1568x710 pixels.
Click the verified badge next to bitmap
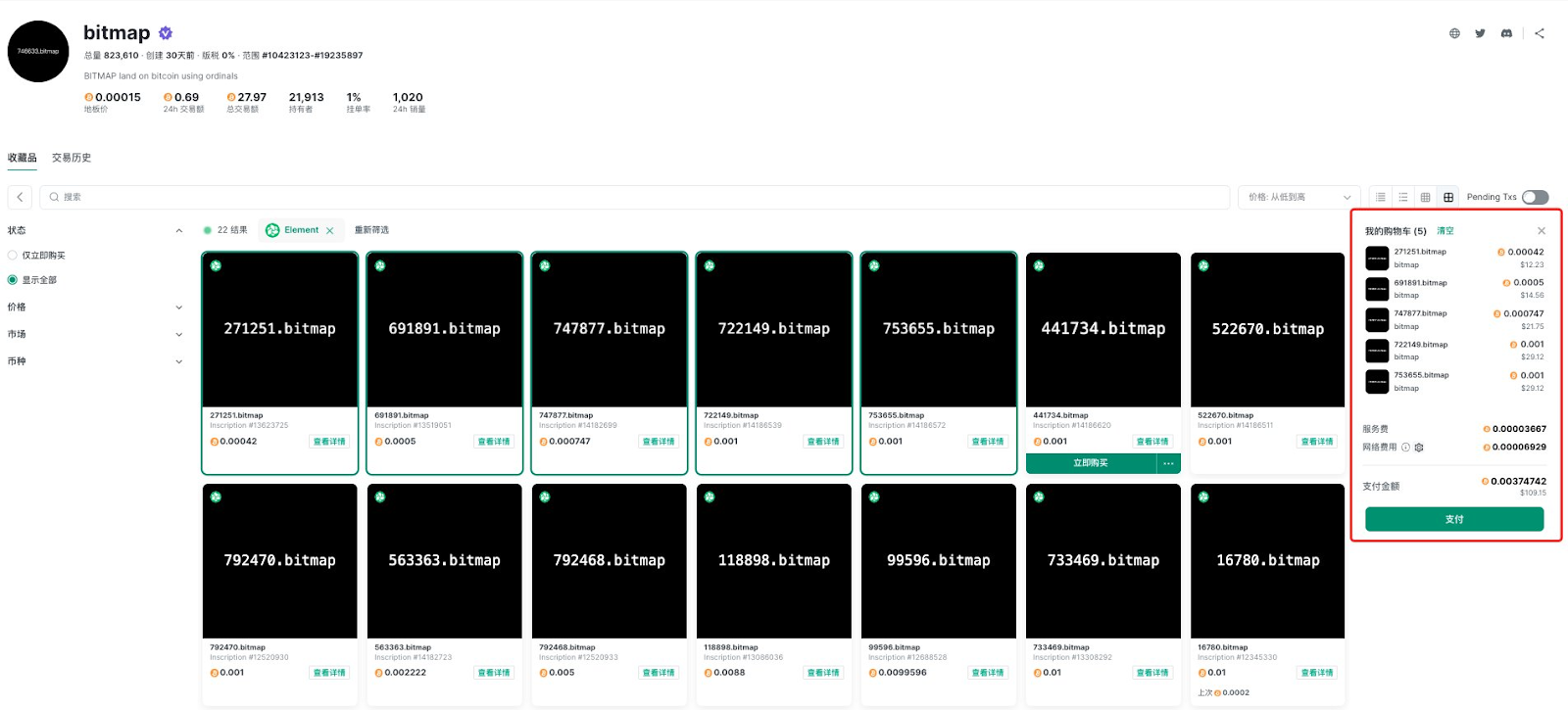166,33
